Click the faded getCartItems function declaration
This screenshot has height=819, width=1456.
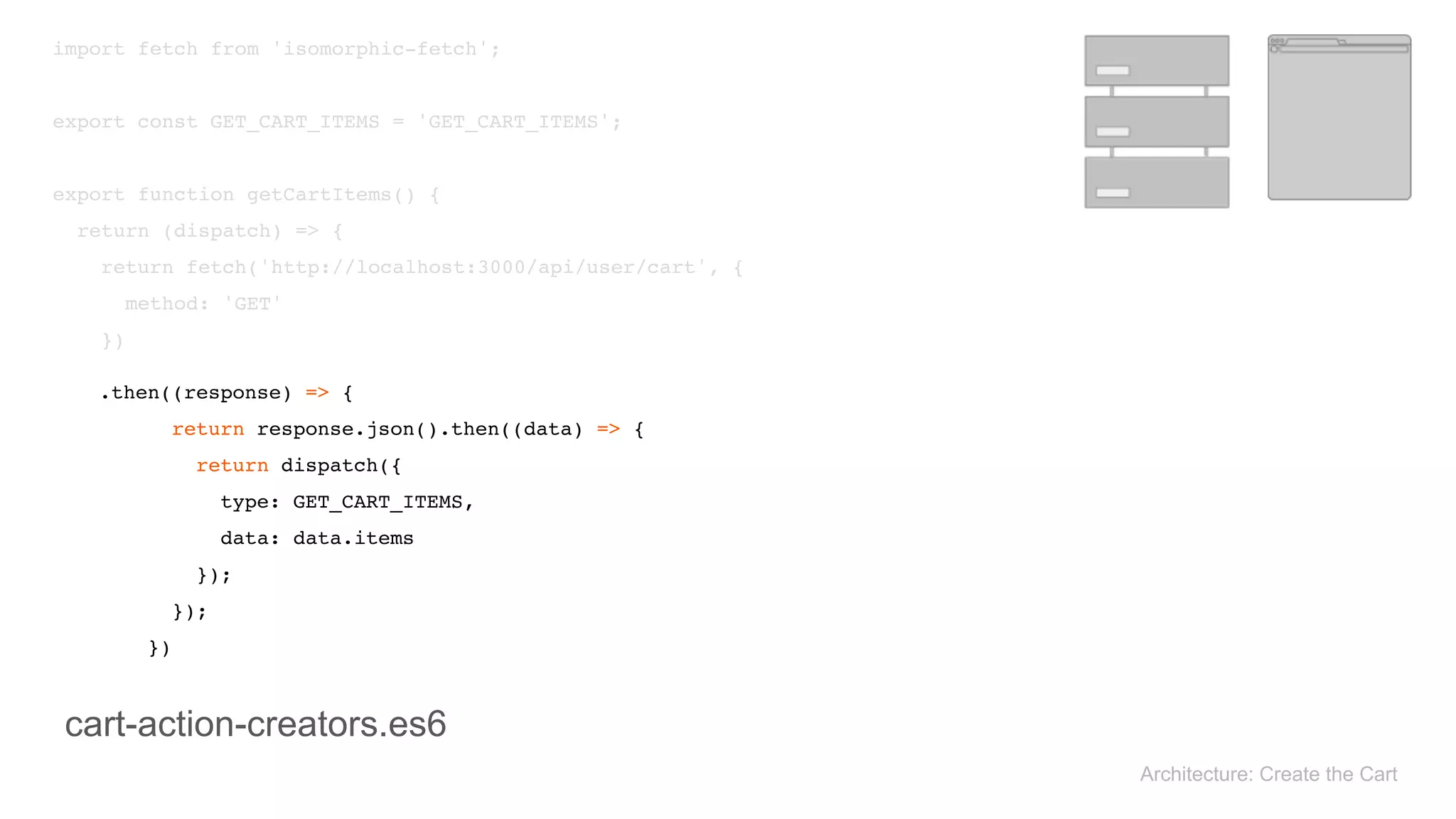click(x=246, y=195)
